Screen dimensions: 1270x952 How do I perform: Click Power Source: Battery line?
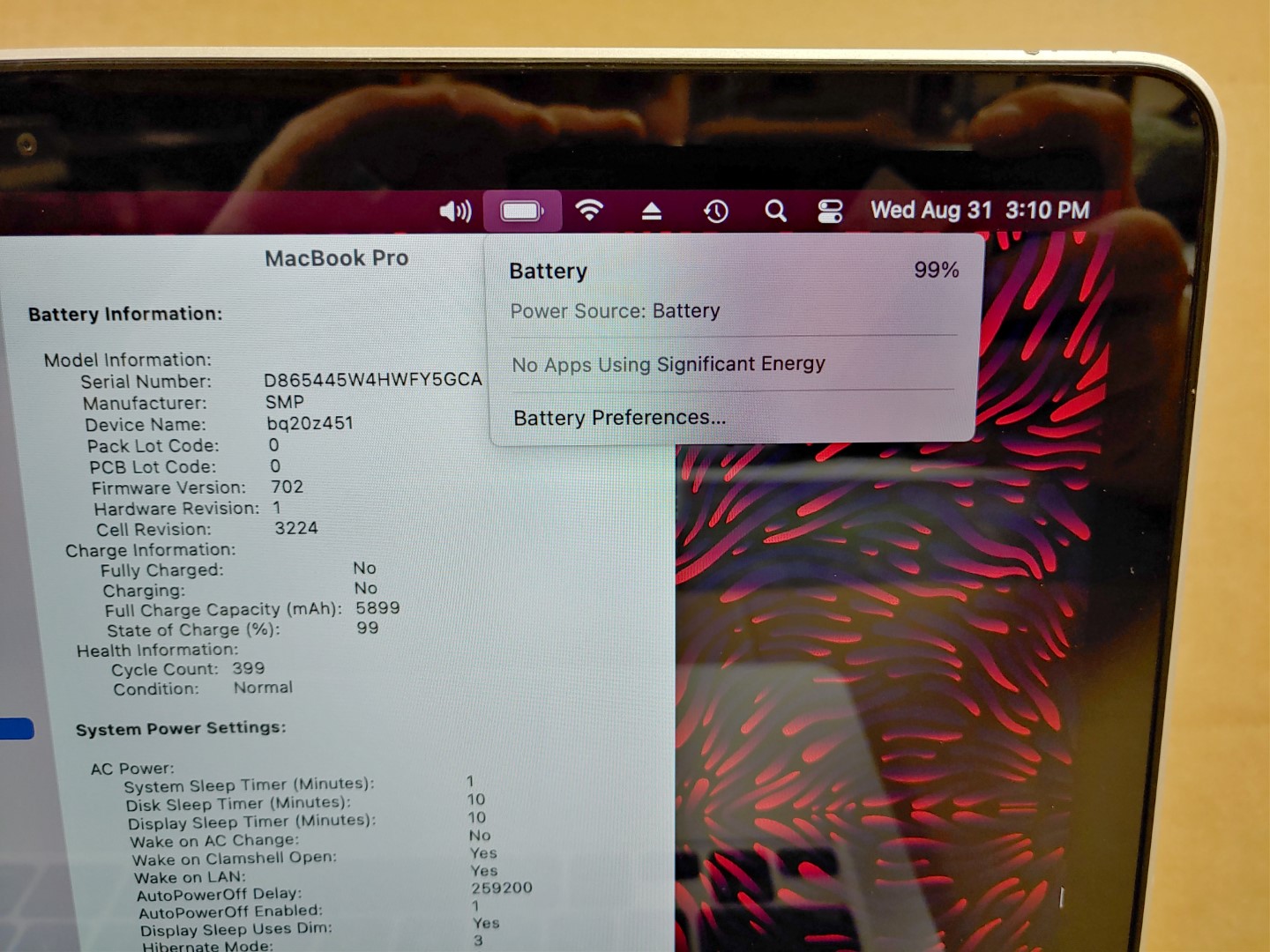615,311
